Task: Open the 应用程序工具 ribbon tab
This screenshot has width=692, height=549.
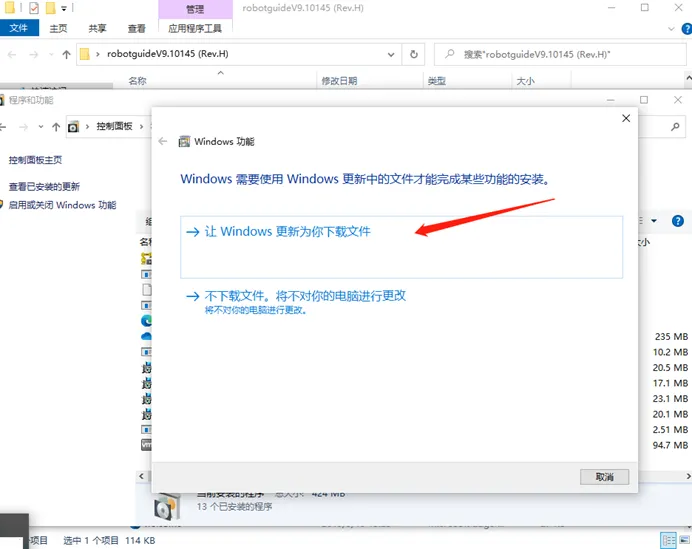Action: [x=195, y=28]
